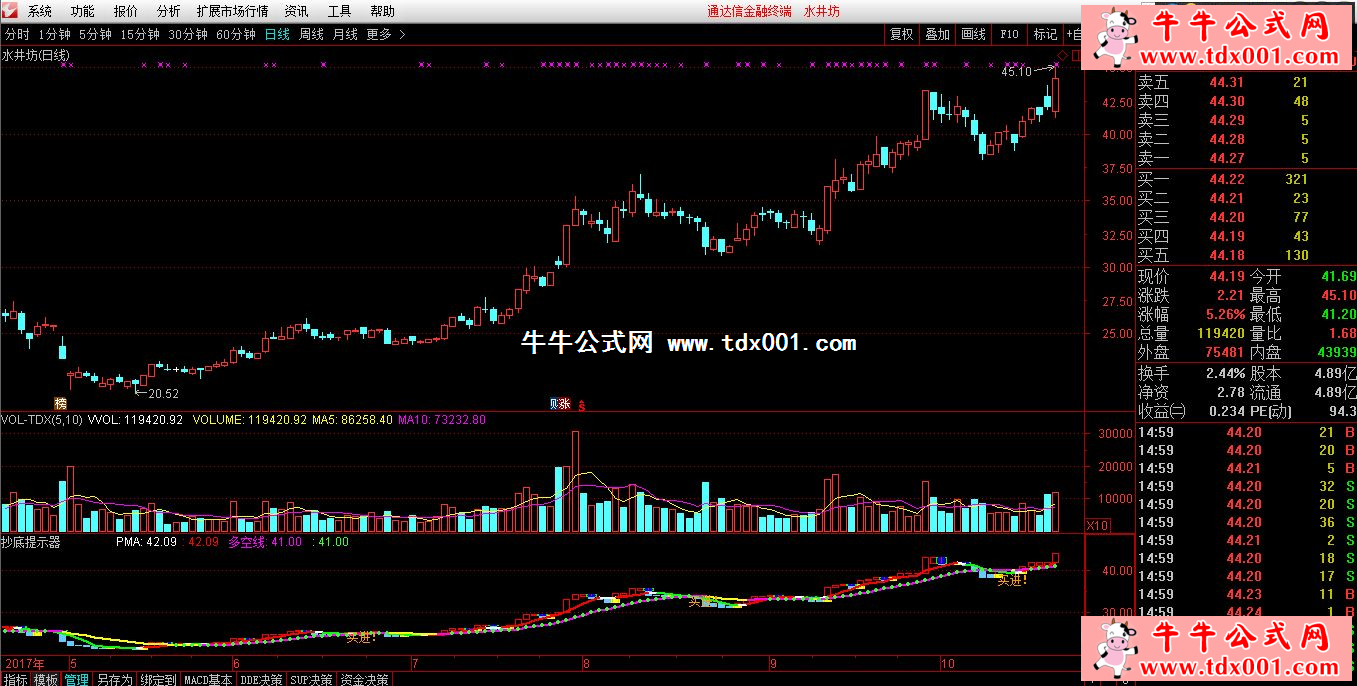Select the 1分钟 period
1357x686 pixels.
[54, 34]
